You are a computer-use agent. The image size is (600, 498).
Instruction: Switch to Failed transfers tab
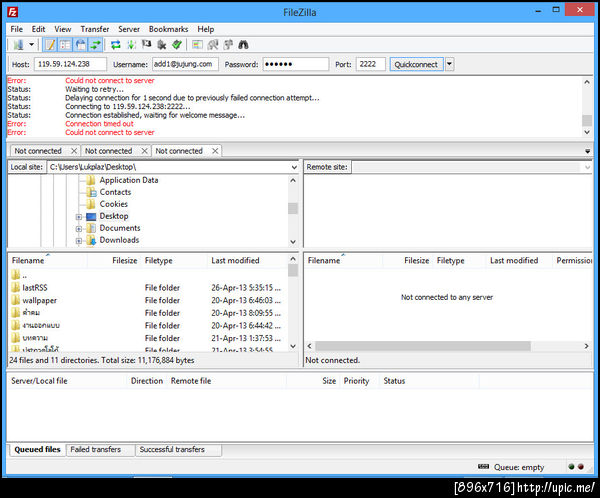[96, 449]
